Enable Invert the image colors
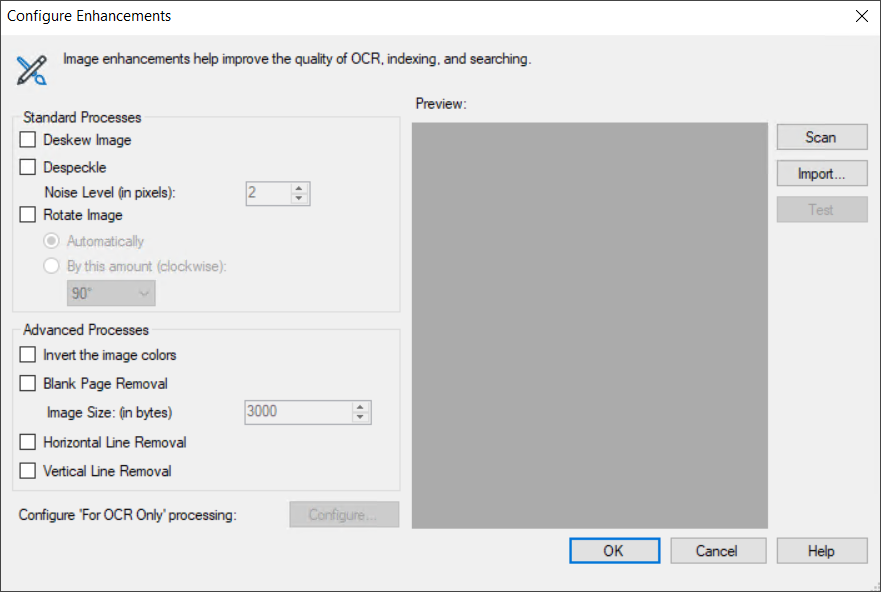Screen dimensions: 881x592 click(27, 355)
